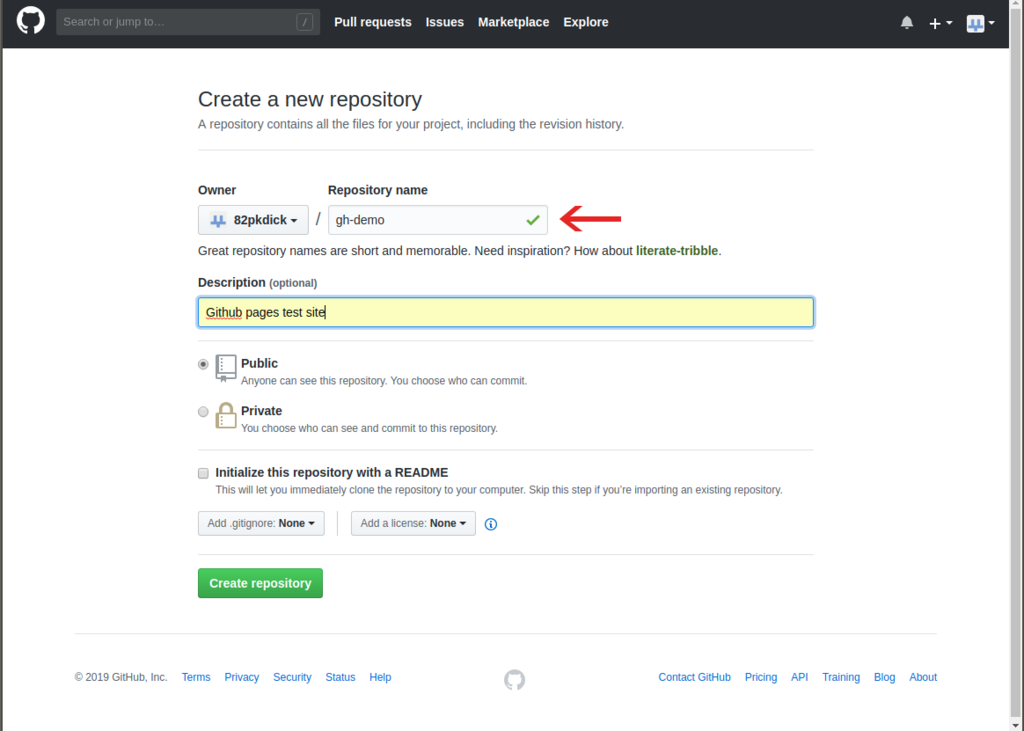This screenshot has height=731, width=1024.
Task: Open the Add .gitignore dropdown
Action: [x=260, y=523]
